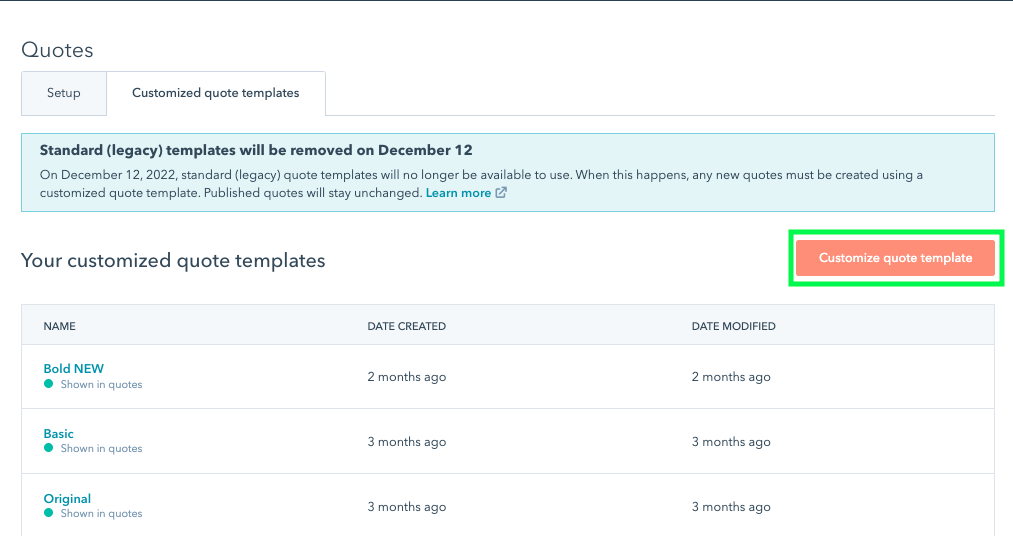
Task: Click the green status dot under Original
Action: coord(48,514)
